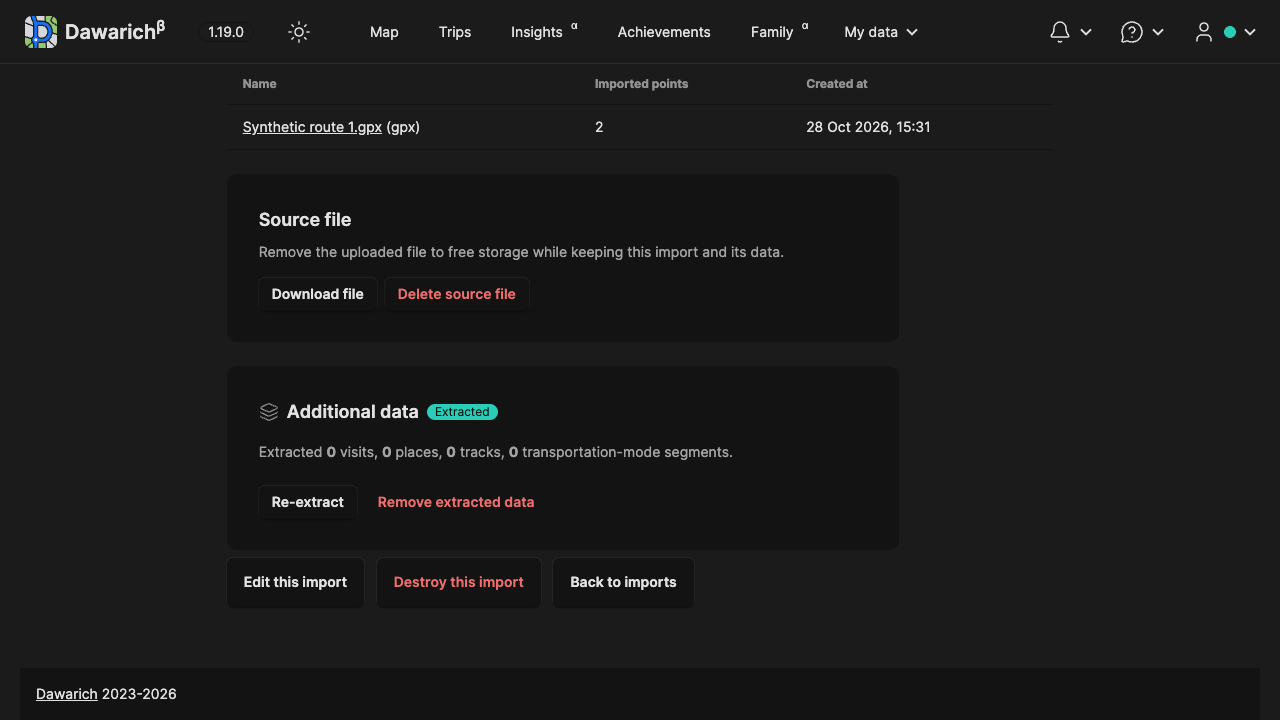Open the Family page
The height and width of the screenshot is (720, 1280).
779,32
